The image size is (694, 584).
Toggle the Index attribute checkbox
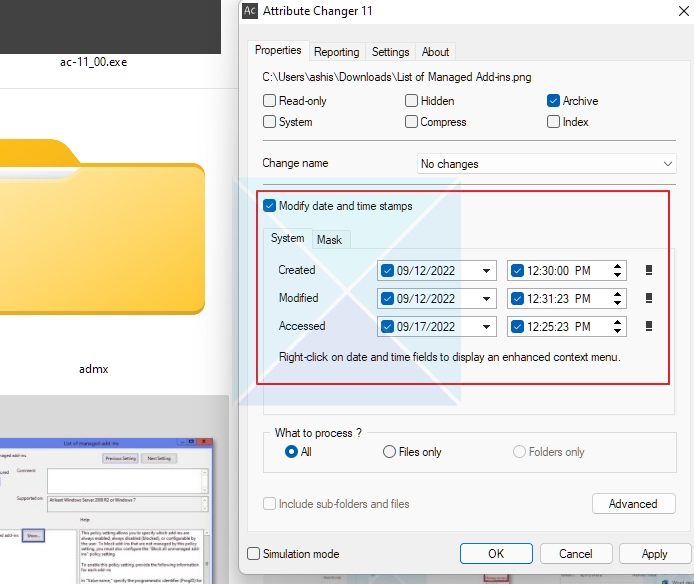(553, 121)
